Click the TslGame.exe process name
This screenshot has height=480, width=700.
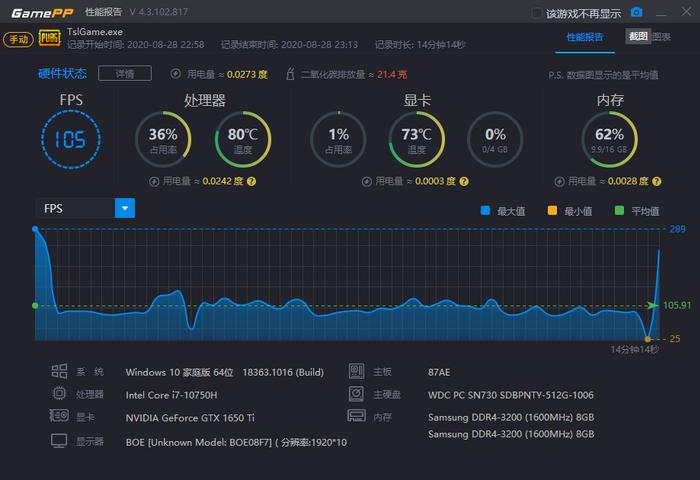pos(95,32)
